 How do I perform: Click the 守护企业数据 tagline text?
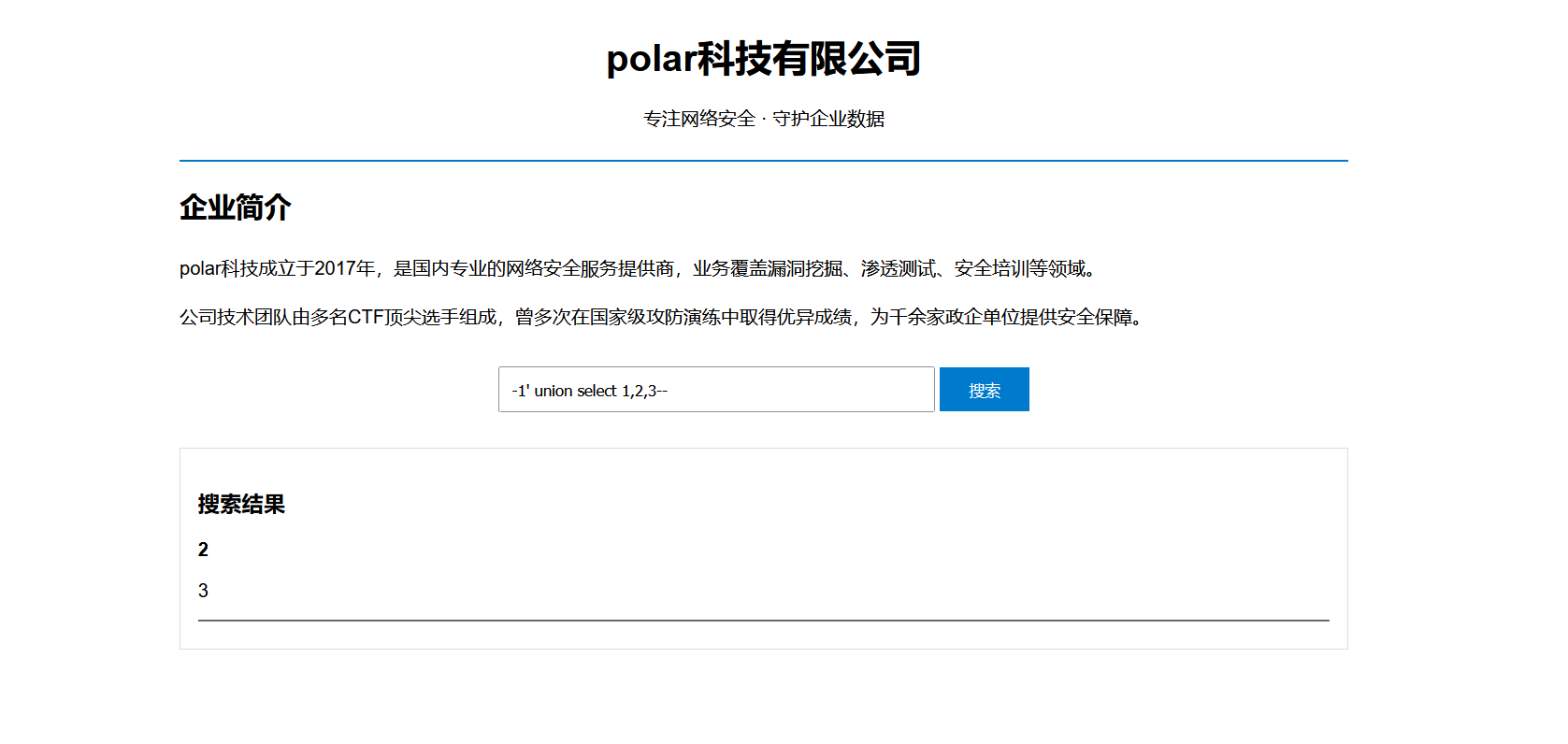point(828,119)
